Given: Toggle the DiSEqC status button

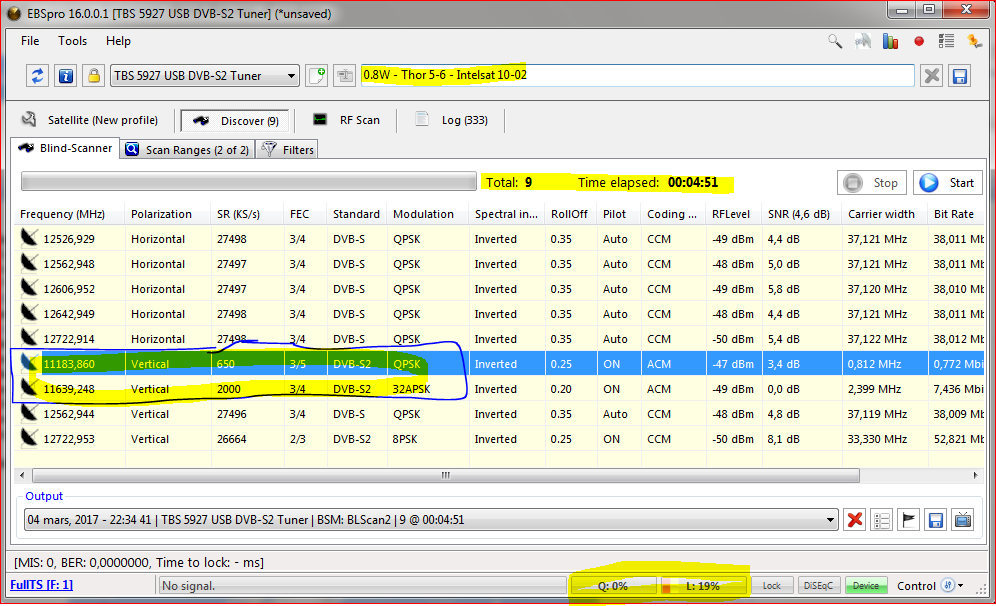Looking at the screenshot, I should coord(819,586).
